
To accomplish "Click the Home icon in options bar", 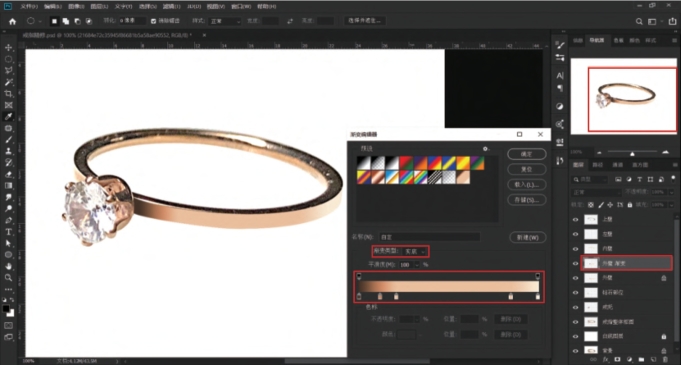I will tap(13, 21).
